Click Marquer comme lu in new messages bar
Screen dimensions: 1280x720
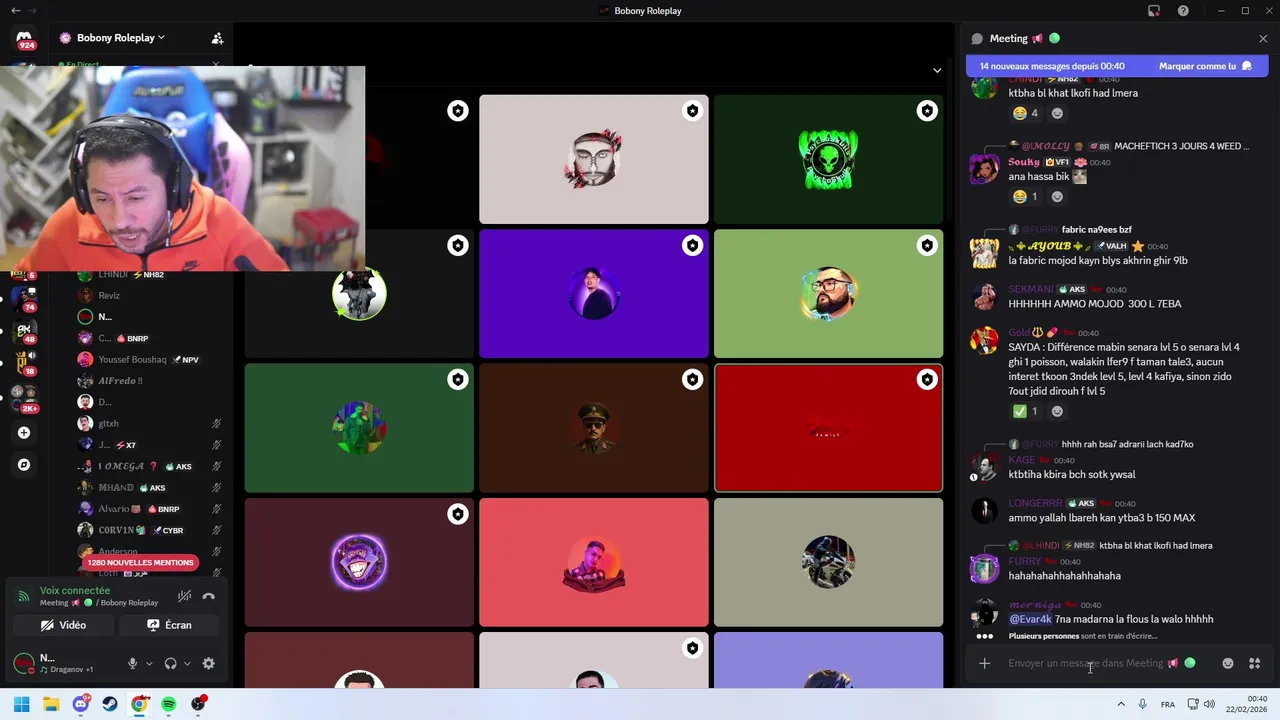1206,66
